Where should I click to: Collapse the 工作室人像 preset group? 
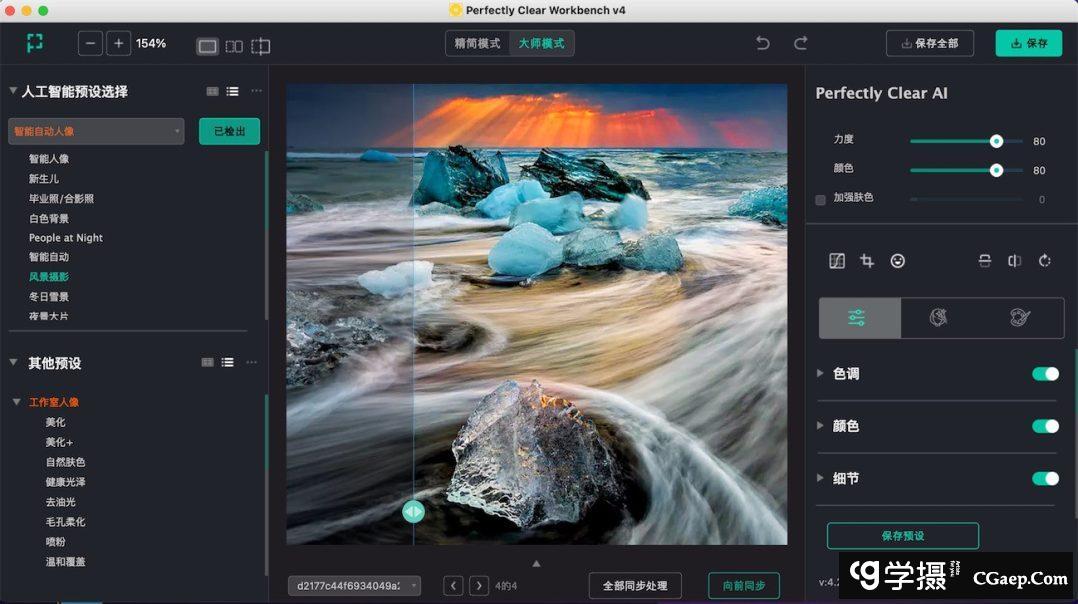[17, 402]
